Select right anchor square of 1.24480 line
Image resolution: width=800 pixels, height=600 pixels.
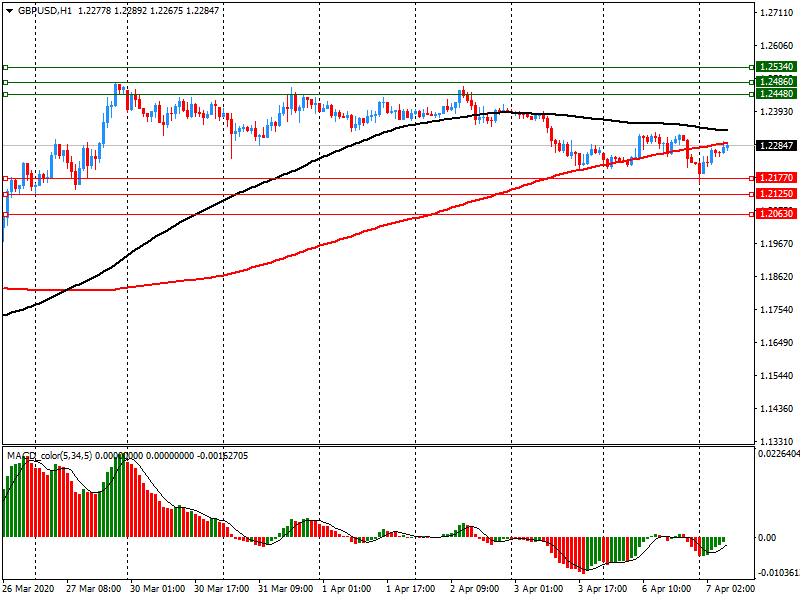click(x=752, y=94)
